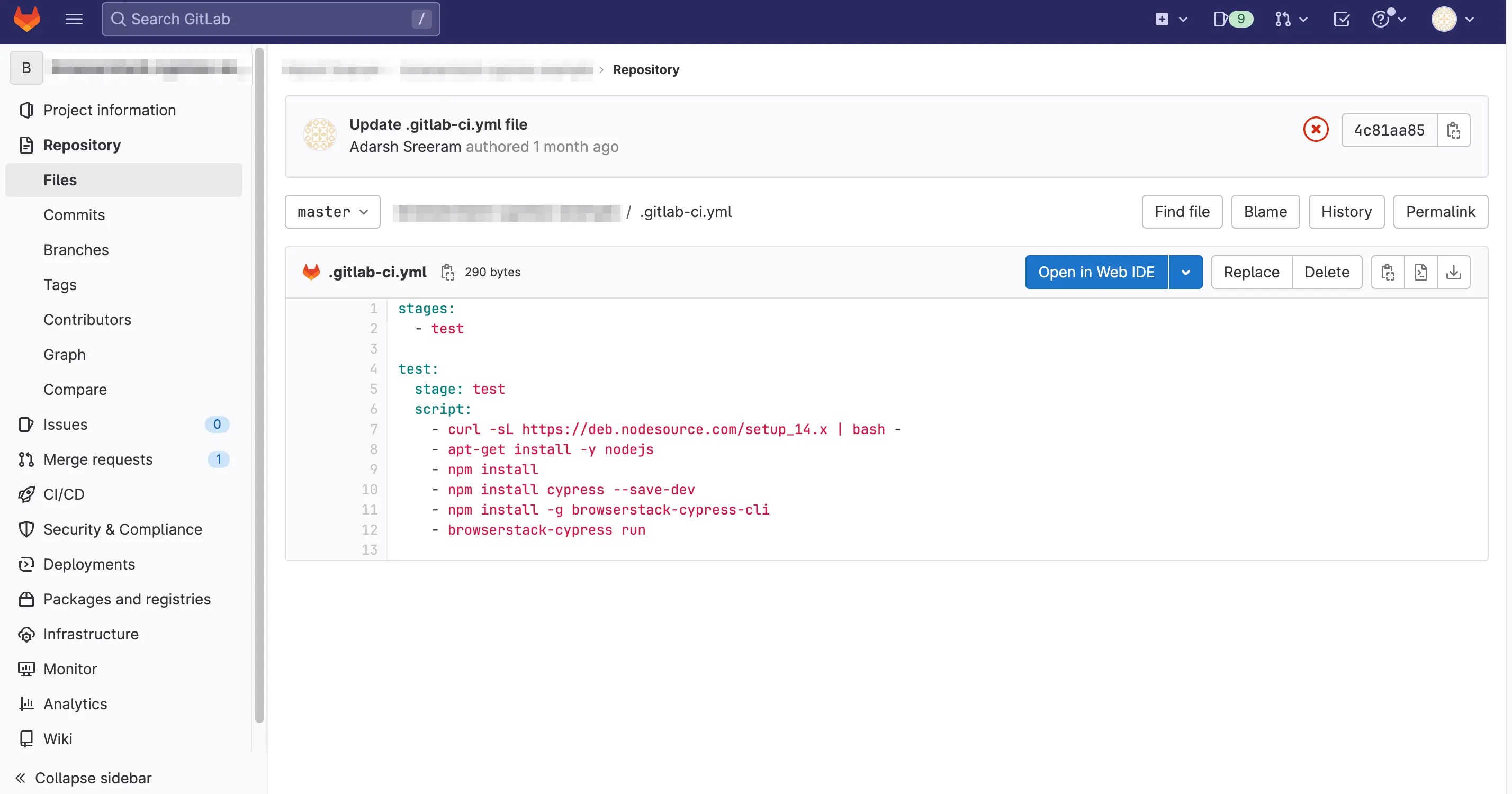Image resolution: width=1512 pixels, height=794 pixels.
Task: Click the Find file button
Action: pos(1181,212)
